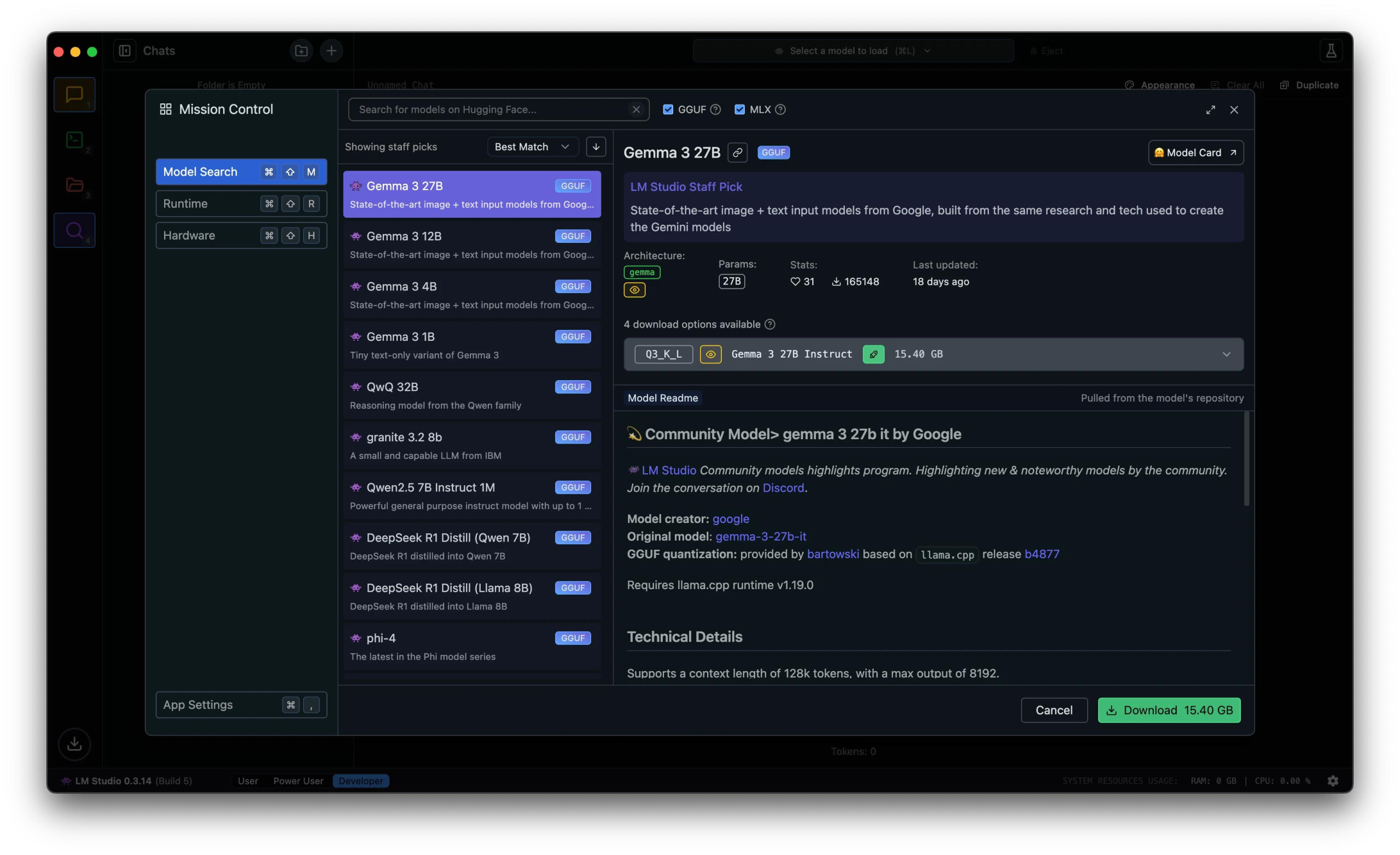Switch to Developer mode
The image size is (1400, 855).
point(361,781)
